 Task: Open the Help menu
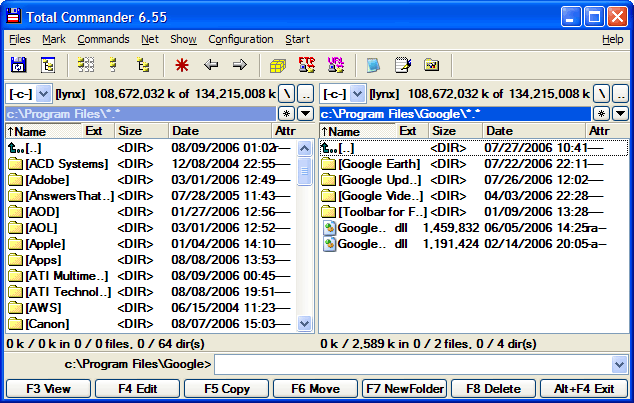click(613, 39)
